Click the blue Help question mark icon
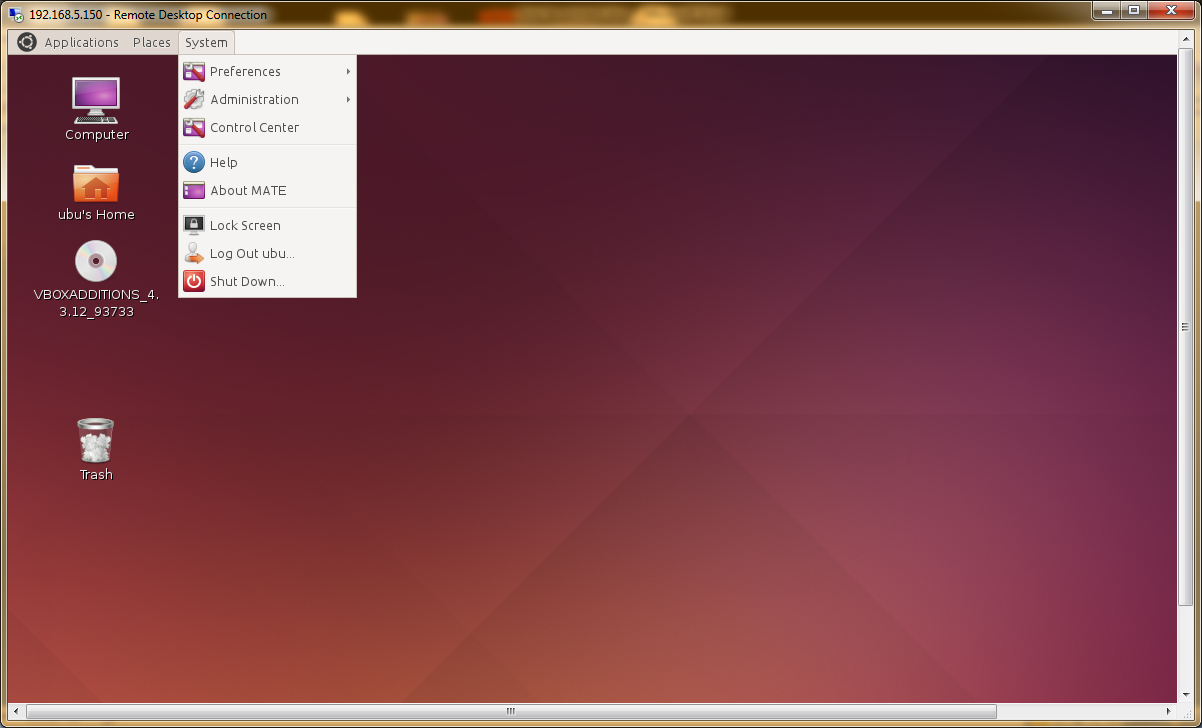 pyautogui.click(x=194, y=163)
